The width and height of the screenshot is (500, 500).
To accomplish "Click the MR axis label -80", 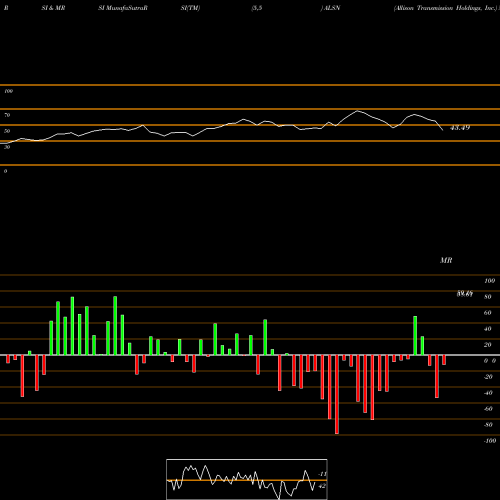I will (488, 425).
